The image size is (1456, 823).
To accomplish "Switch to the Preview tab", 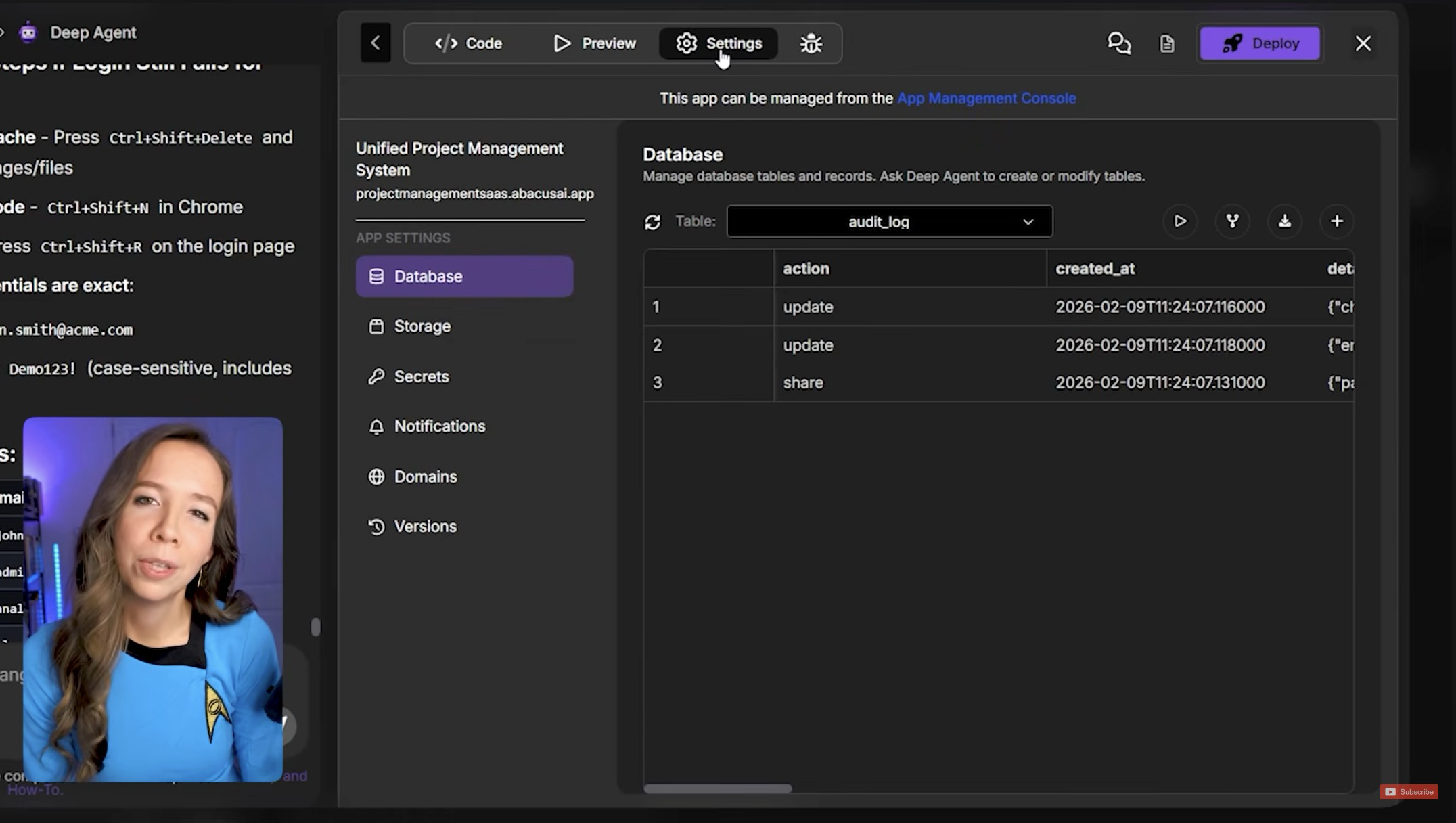I will click(595, 43).
